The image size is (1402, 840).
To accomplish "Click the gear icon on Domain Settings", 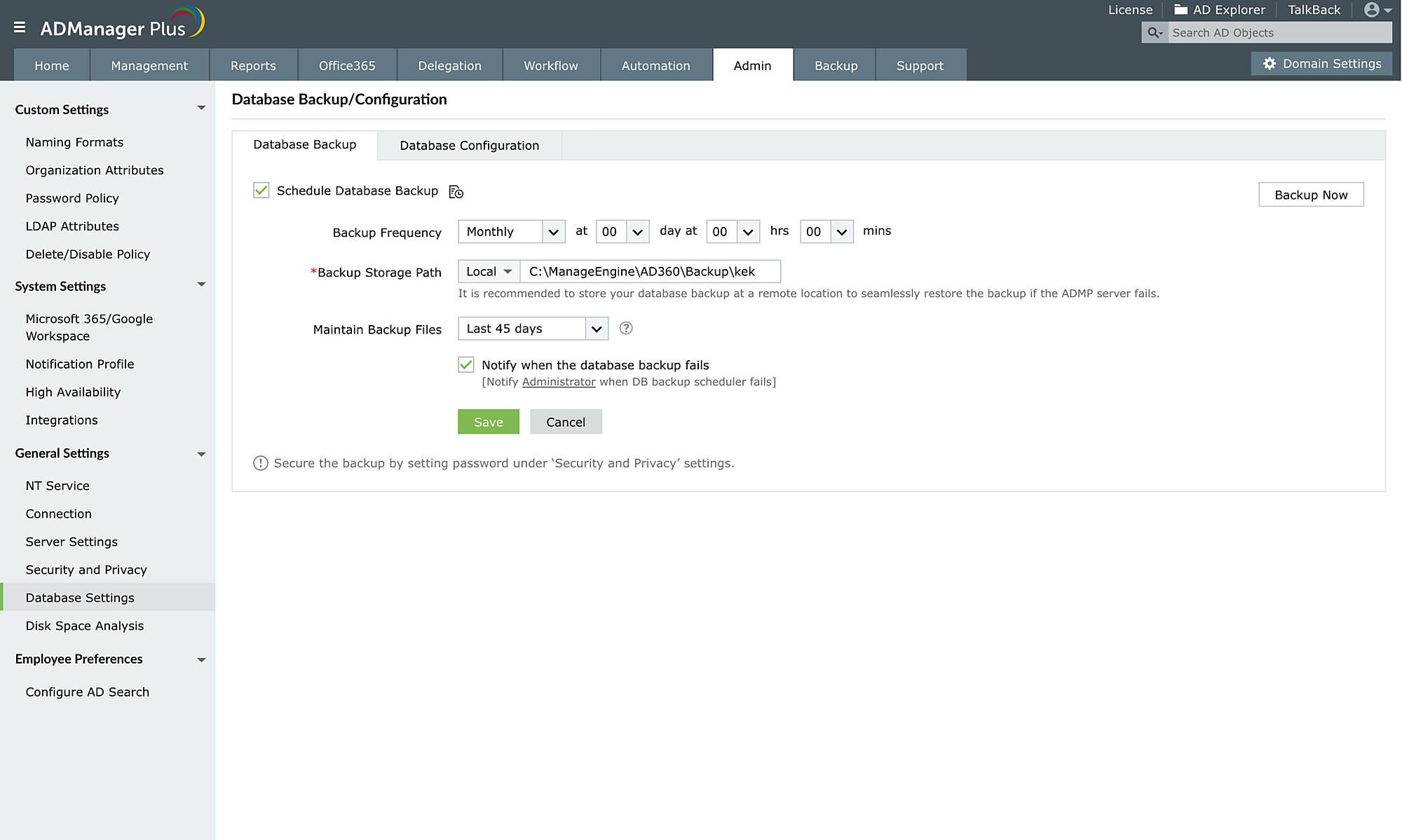I will 1270,63.
